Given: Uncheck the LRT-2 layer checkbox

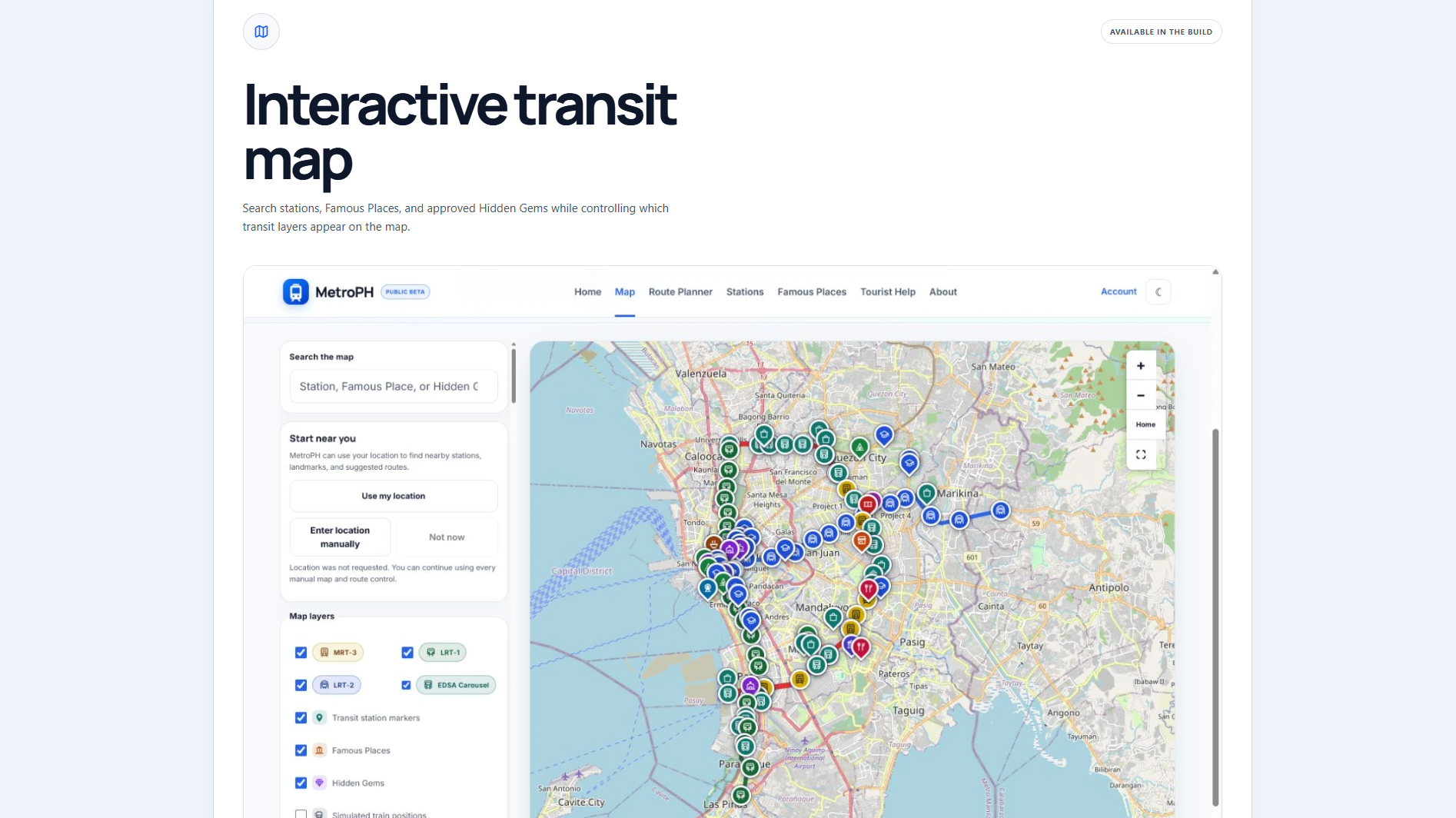Looking at the screenshot, I should click(x=301, y=685).
